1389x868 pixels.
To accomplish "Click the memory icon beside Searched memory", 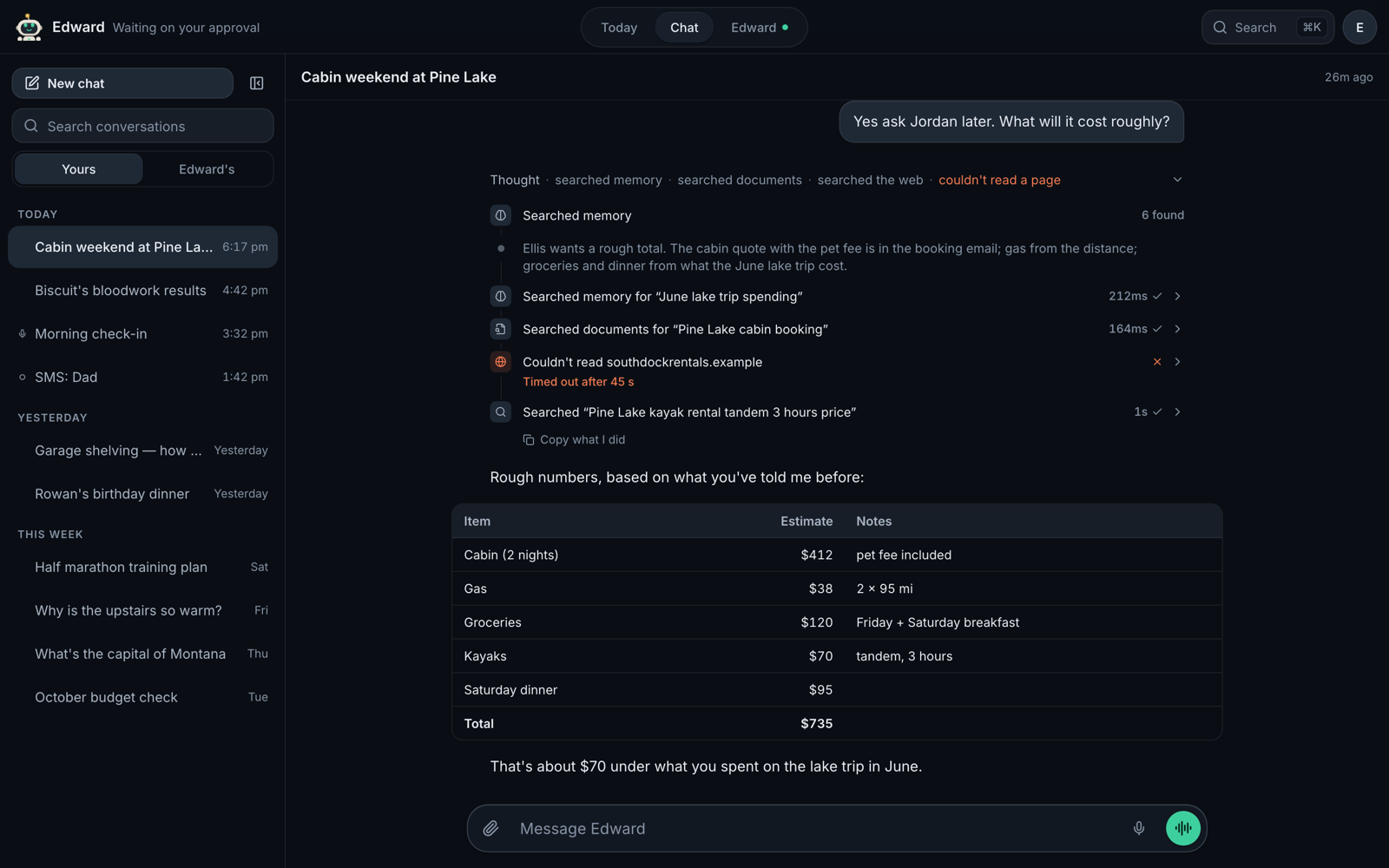I will tap(500, 215).
